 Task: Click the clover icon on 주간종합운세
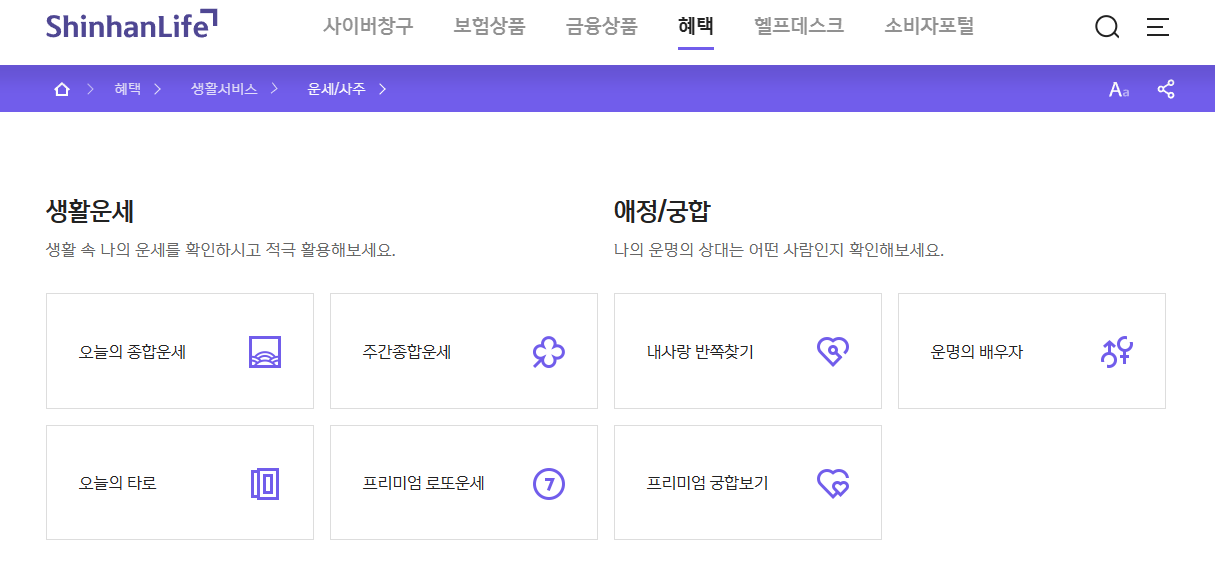[548, 351]
